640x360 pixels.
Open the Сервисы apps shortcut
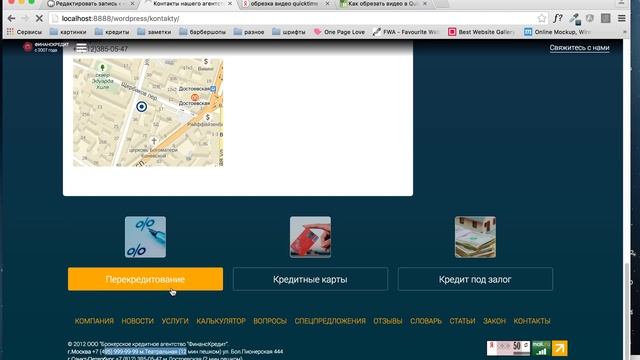[x=24, y=32]
